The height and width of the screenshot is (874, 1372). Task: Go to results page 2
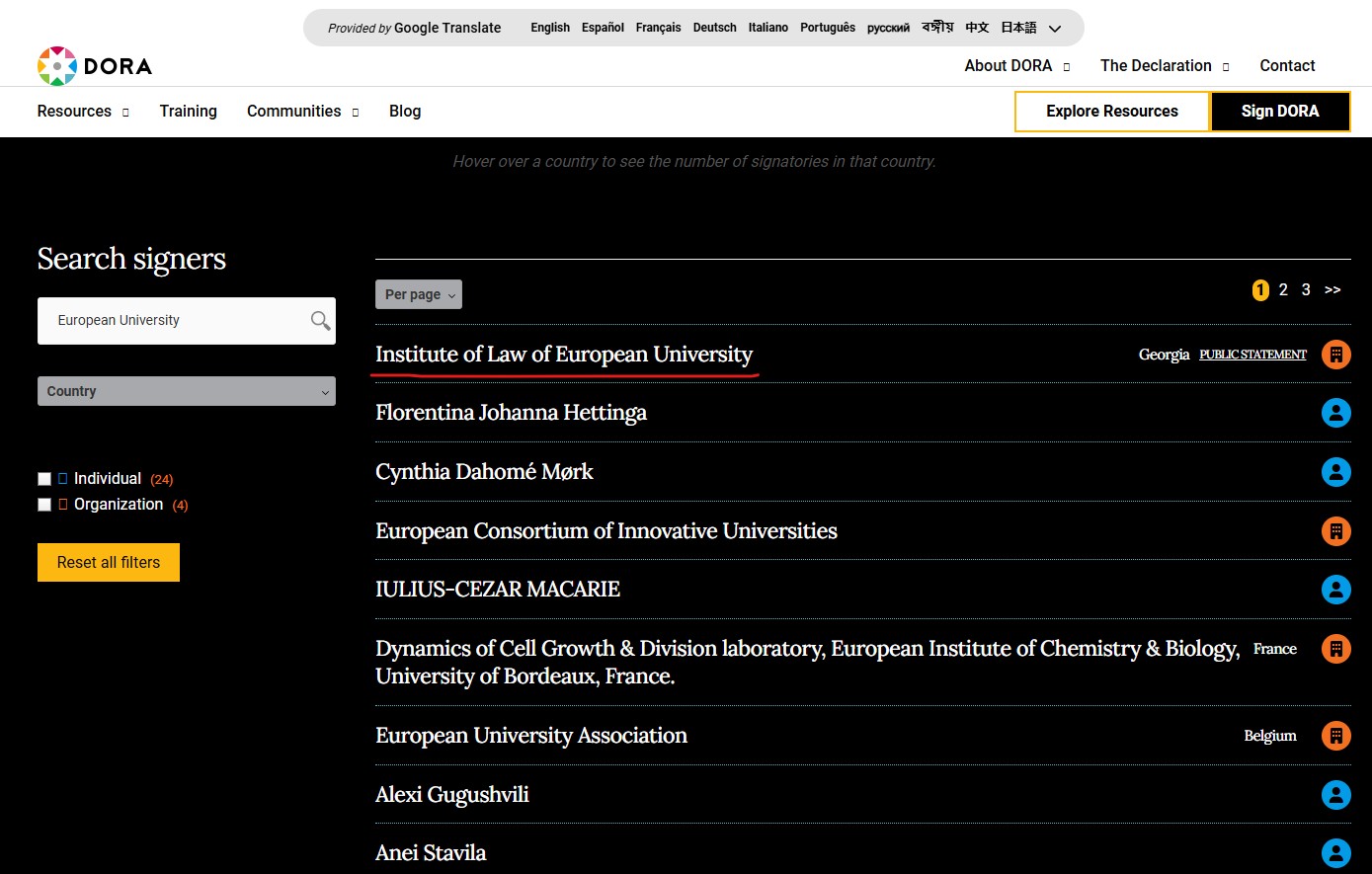click(x=1283, y=289)
